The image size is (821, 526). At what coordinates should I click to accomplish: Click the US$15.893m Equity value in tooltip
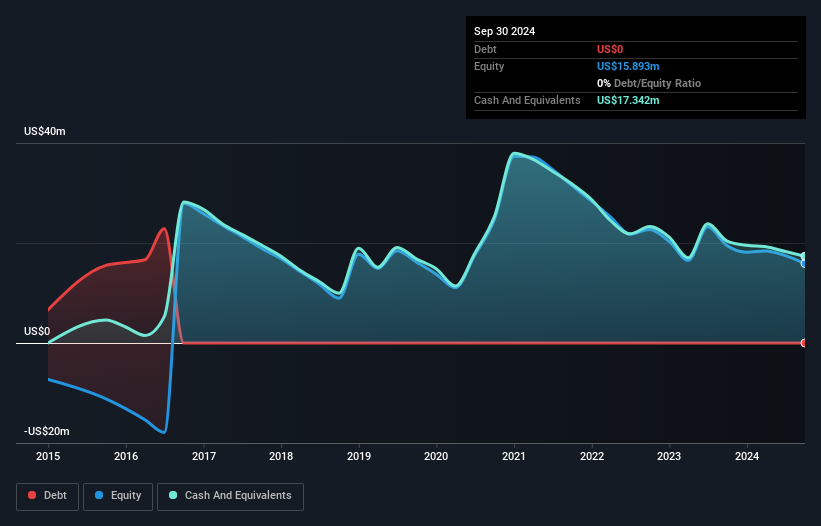click(x=628, y=66)
